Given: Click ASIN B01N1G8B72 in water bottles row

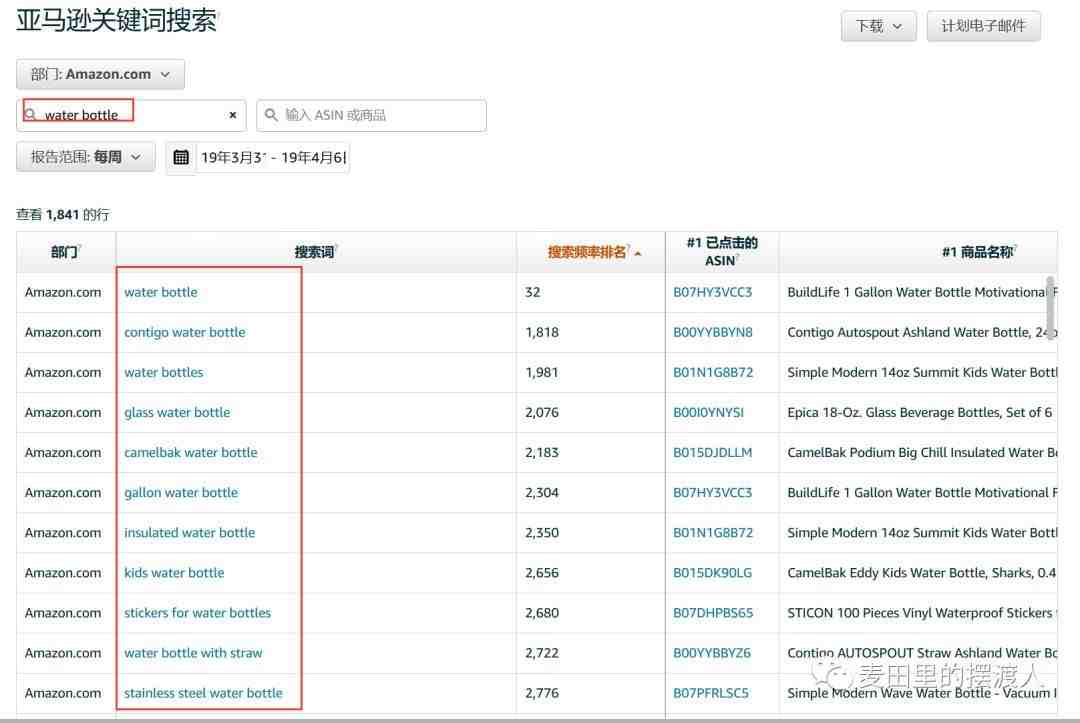Looking at the screenshot, I should pos(713,372).
